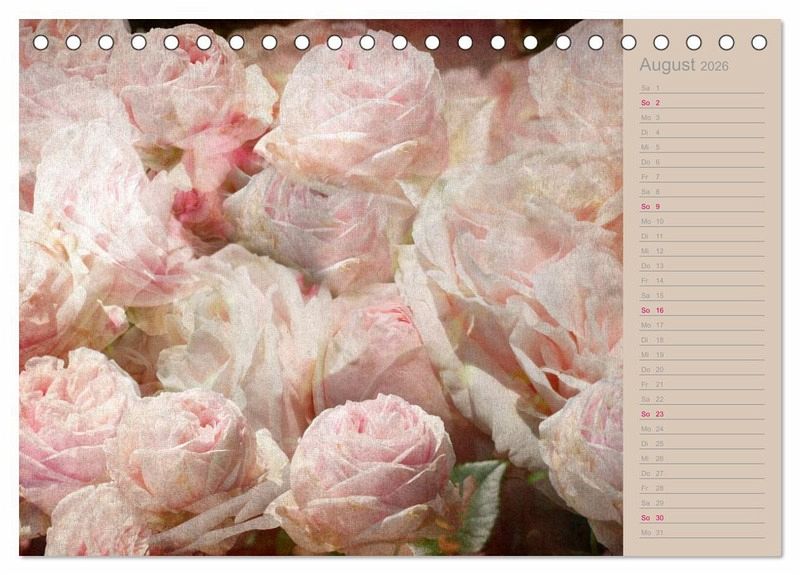
Task: Select Do 20 date row
Action: point(700,369)
